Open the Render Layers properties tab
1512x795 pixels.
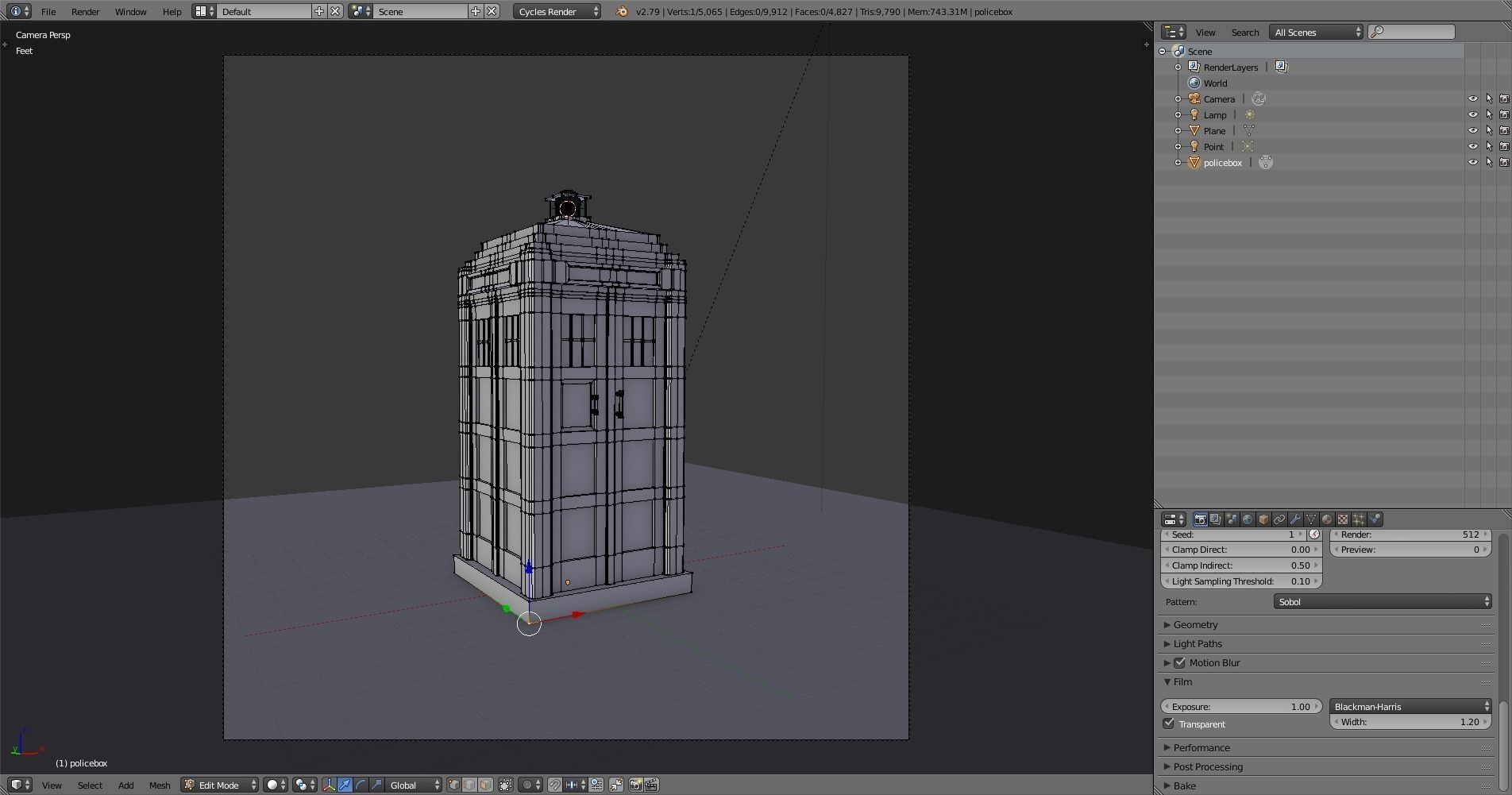[1216, 519]
